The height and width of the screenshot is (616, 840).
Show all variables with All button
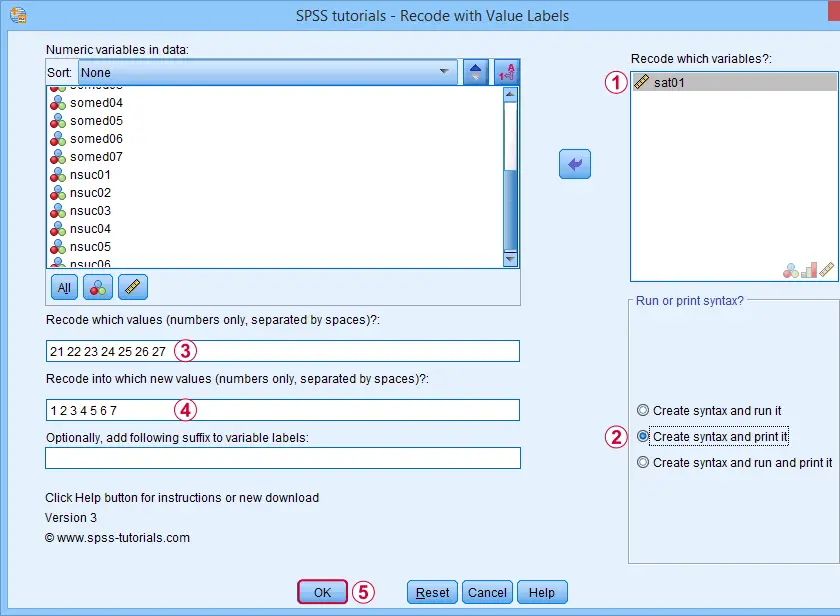tap(64, 287)
